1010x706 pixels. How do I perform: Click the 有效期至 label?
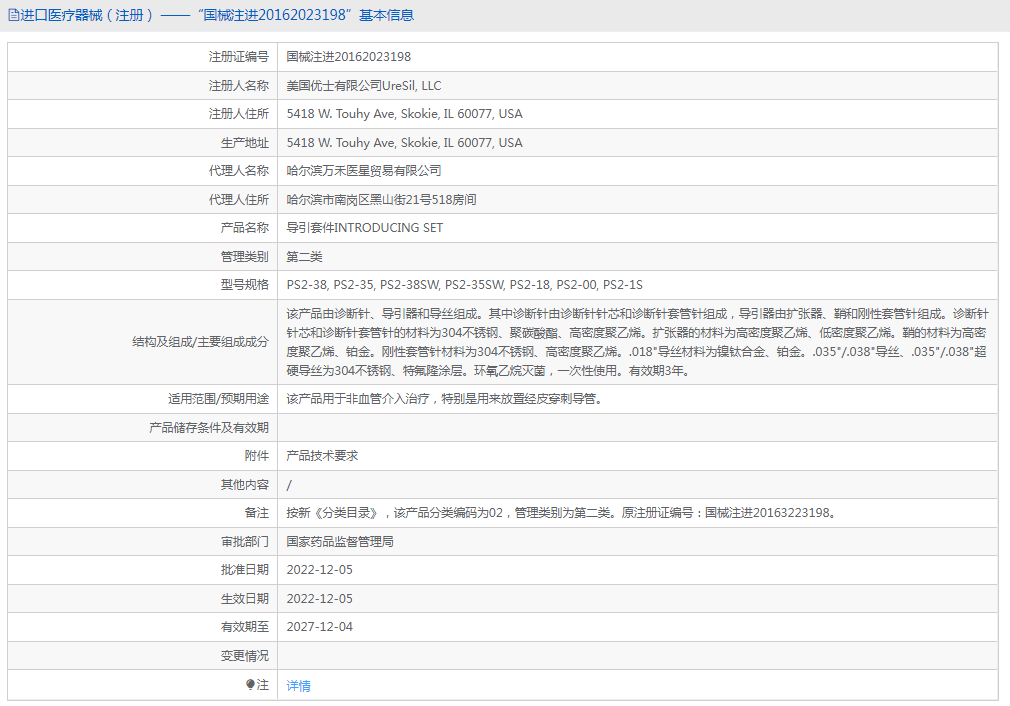(245, 627)
